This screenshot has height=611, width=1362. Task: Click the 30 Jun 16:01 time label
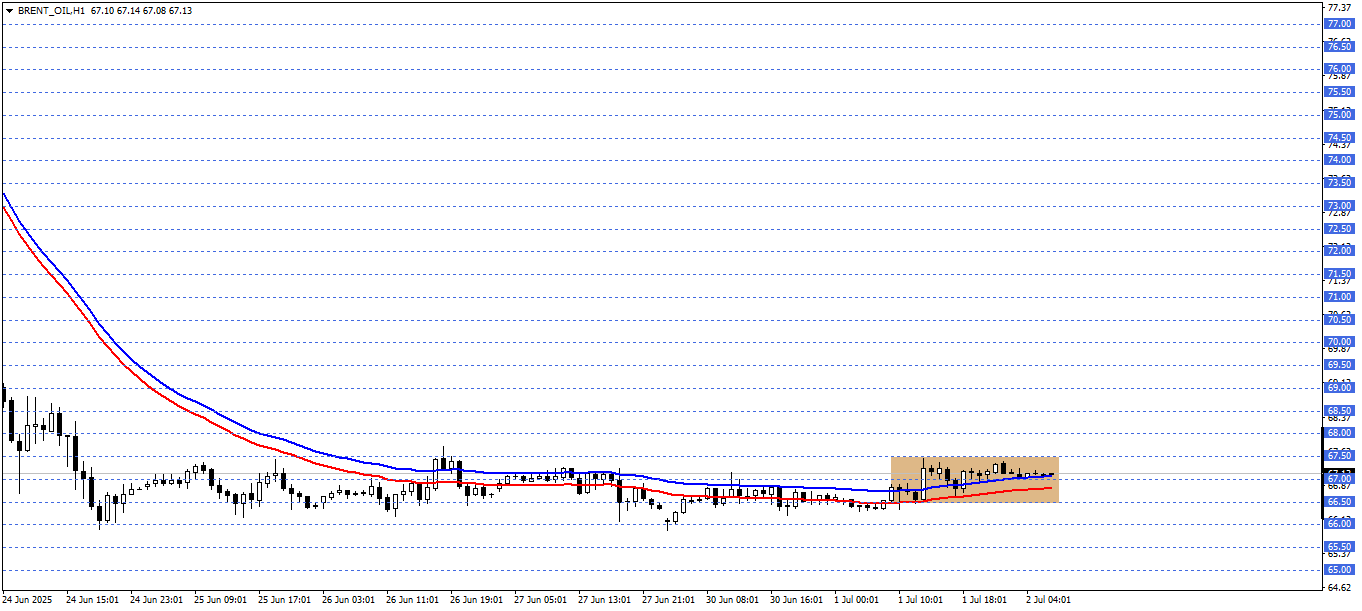pyautogui.click(x=797, y=600)
